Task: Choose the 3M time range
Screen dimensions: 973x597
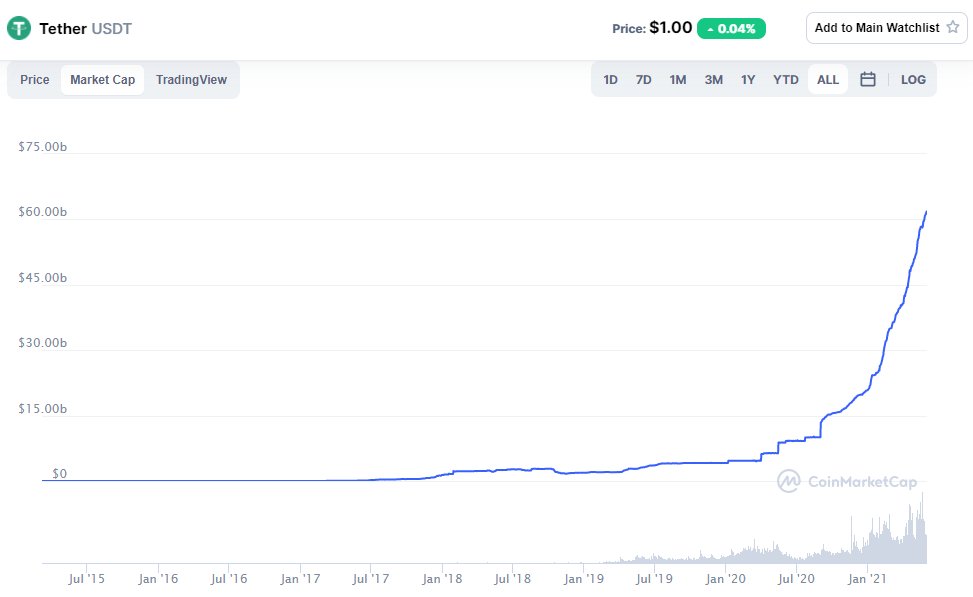Action: (x=714, y=79)
